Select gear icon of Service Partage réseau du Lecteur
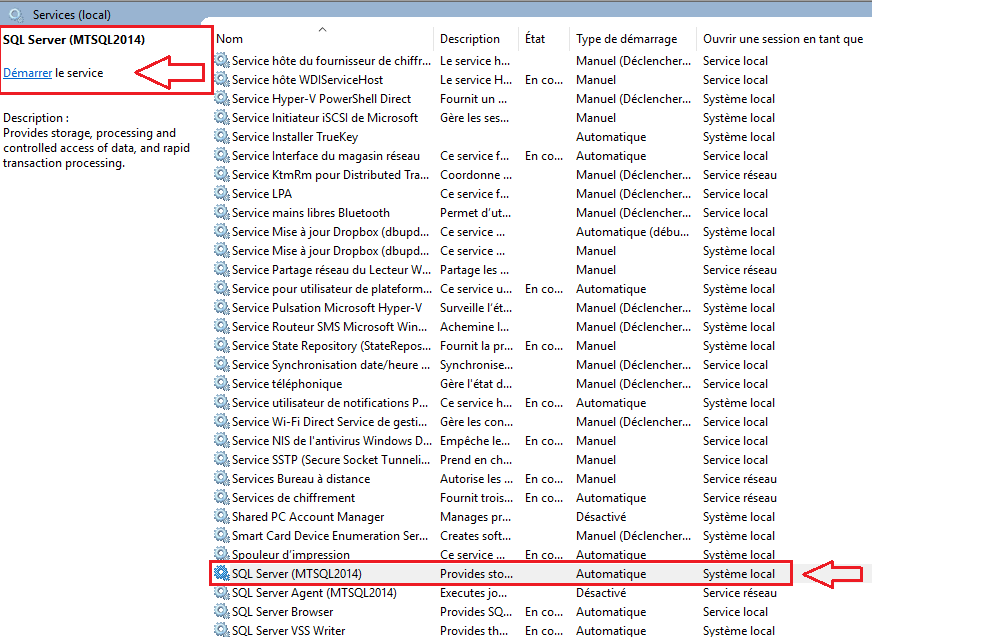 (x=222, y=269)
